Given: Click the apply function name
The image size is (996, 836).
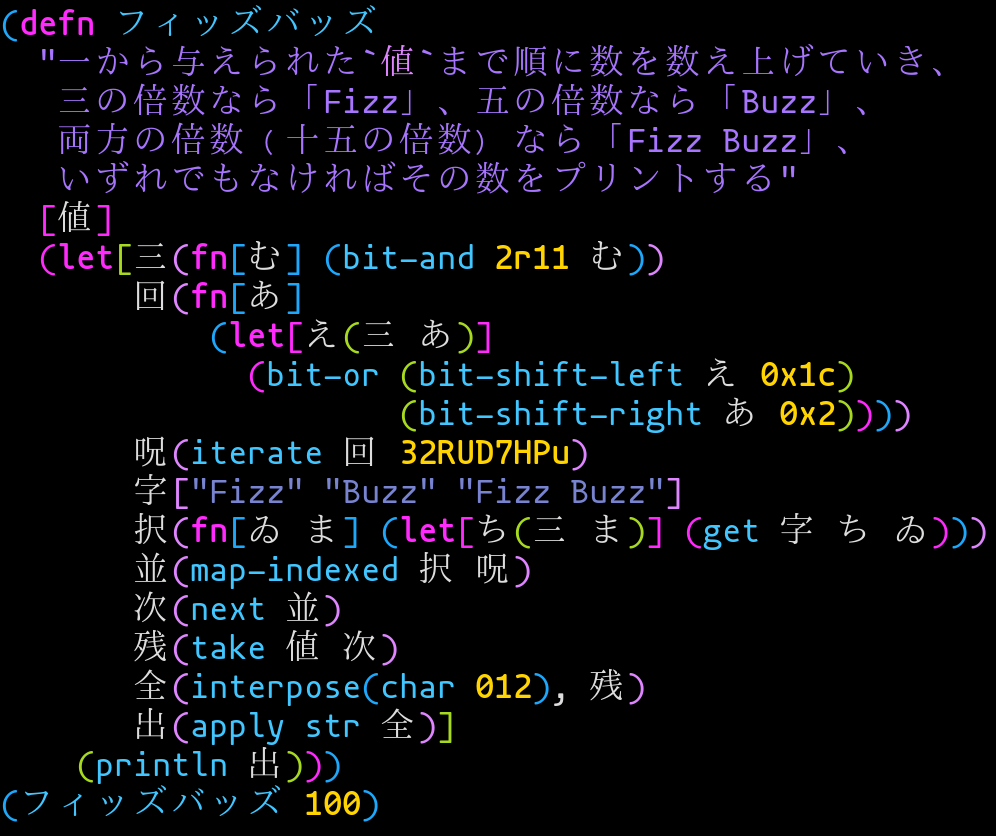Looking at the screenshot, I should click(x=238, y=727).
